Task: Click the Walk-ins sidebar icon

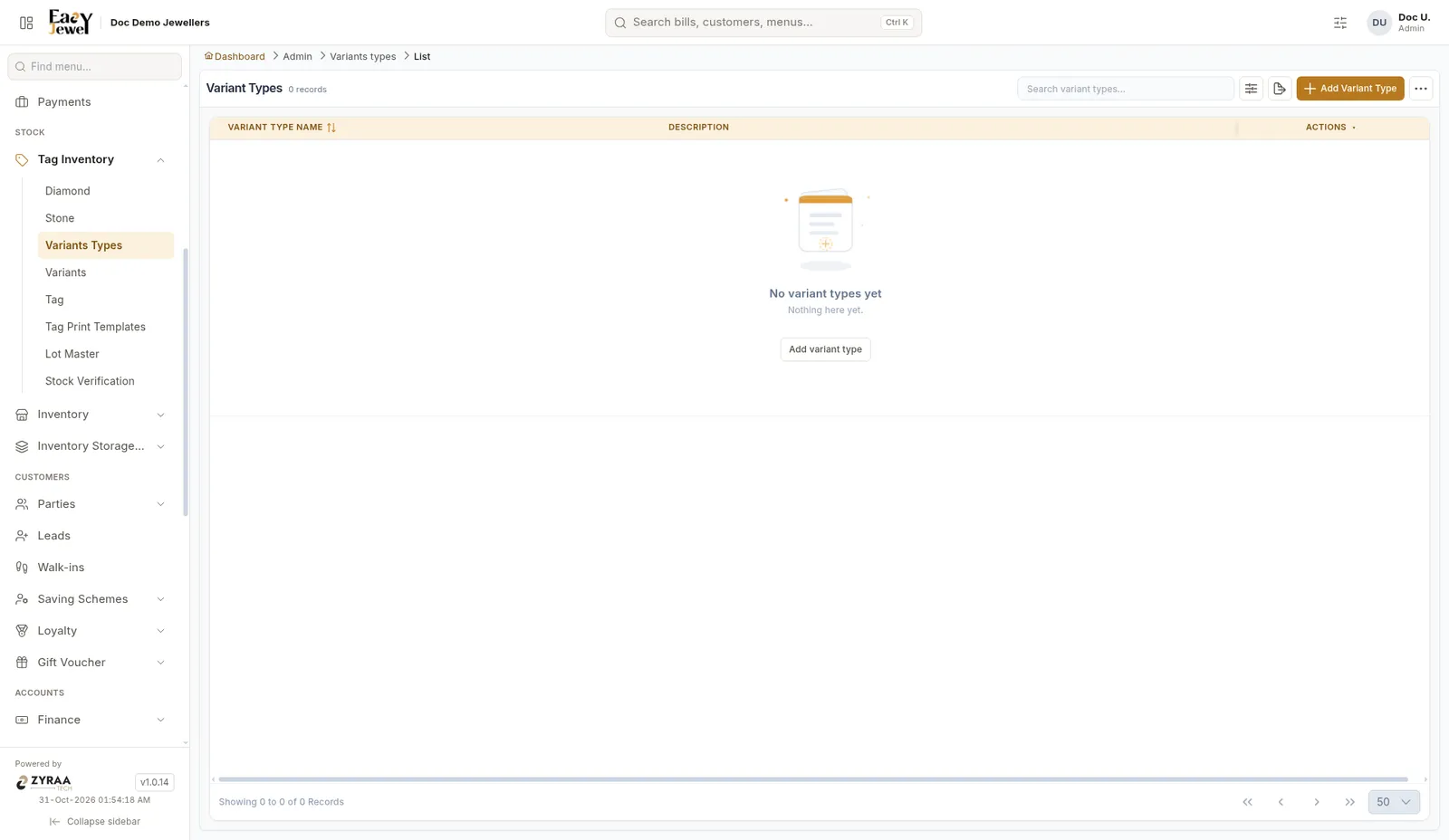Action: coord(22,568)
